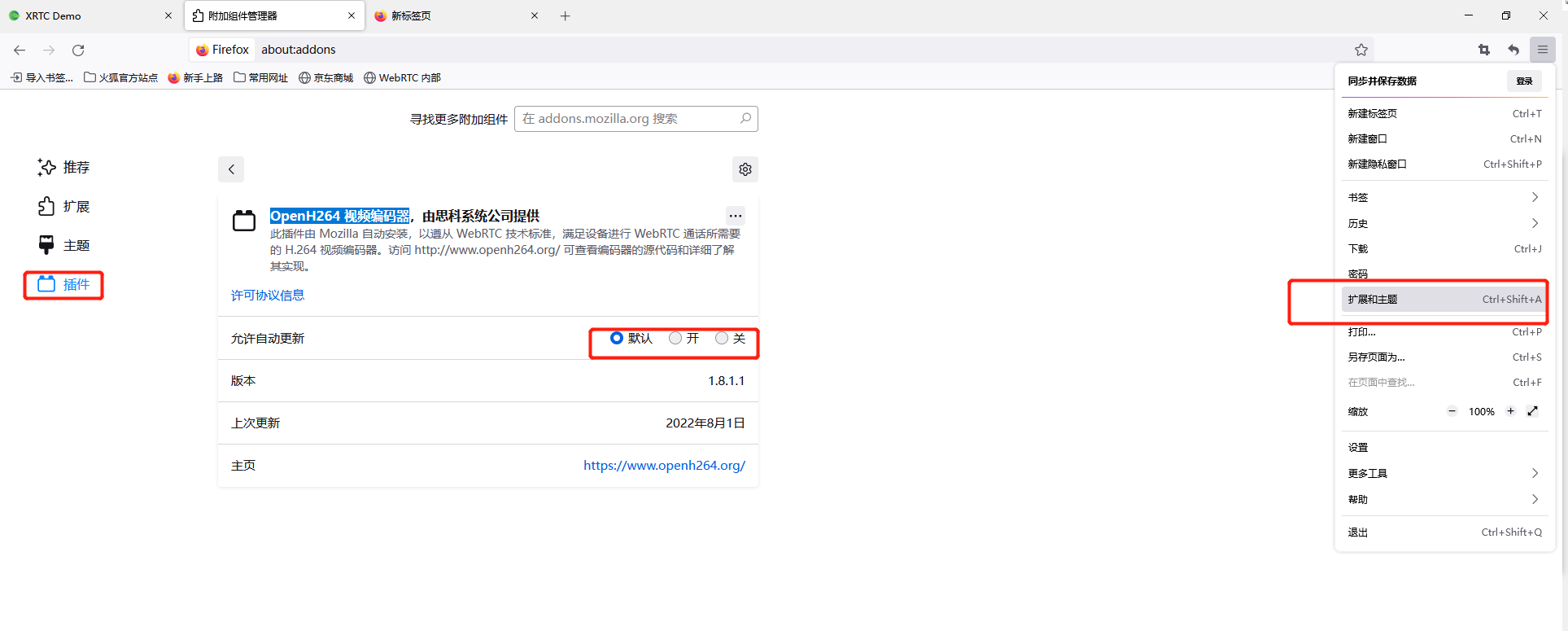Click the addons.mozilla.org search field

(x=636, y=118)
